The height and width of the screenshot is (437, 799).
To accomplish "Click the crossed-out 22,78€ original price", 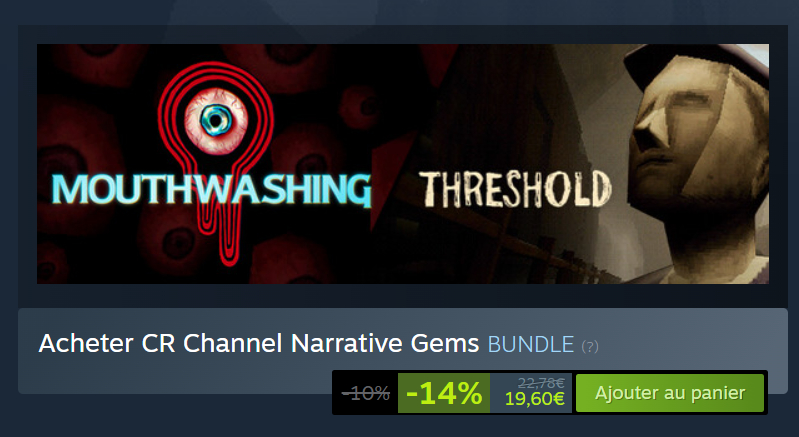I will pyautogui.click(x=541, y=383).
